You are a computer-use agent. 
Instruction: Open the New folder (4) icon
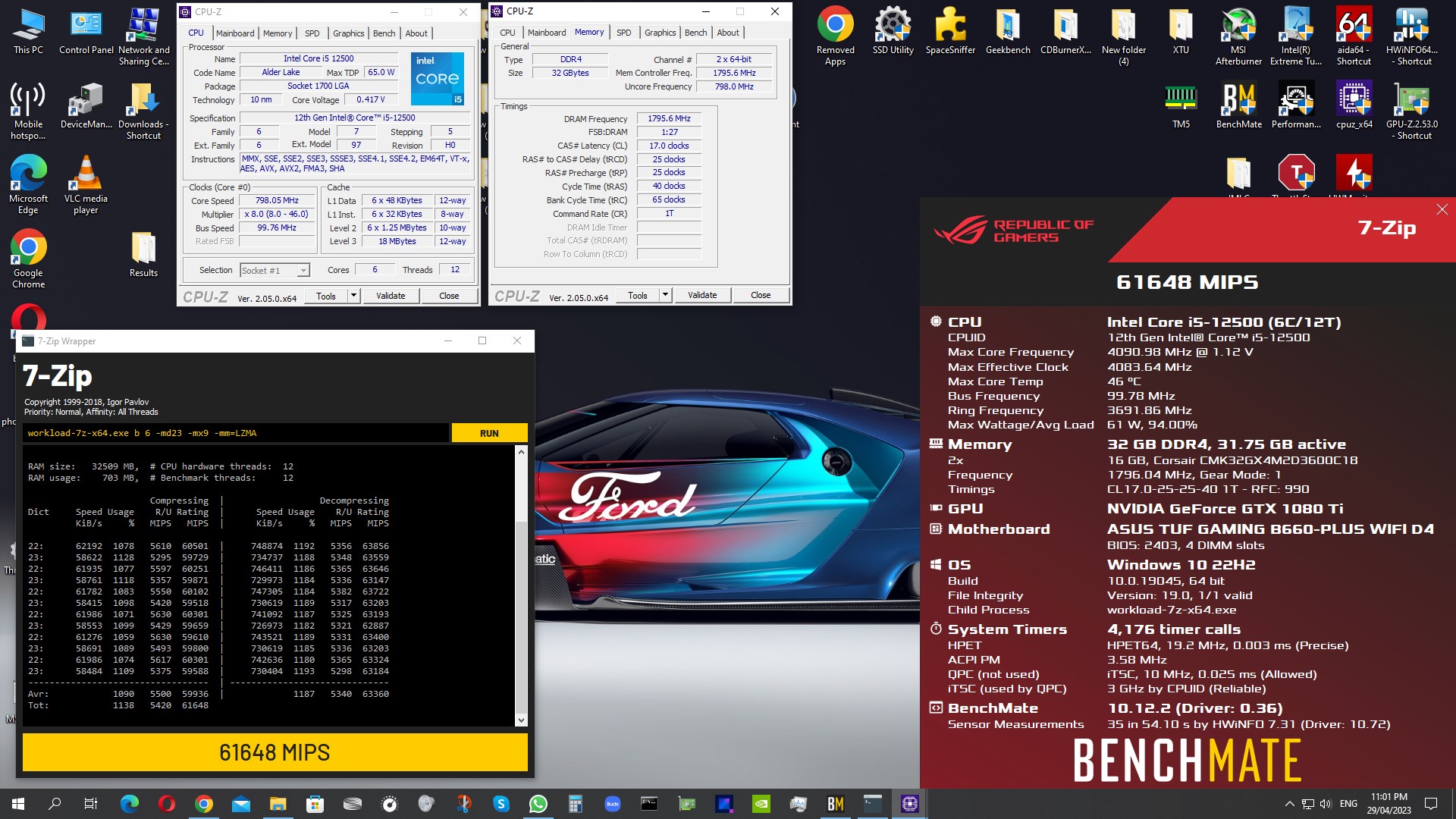click(1123, 36)
